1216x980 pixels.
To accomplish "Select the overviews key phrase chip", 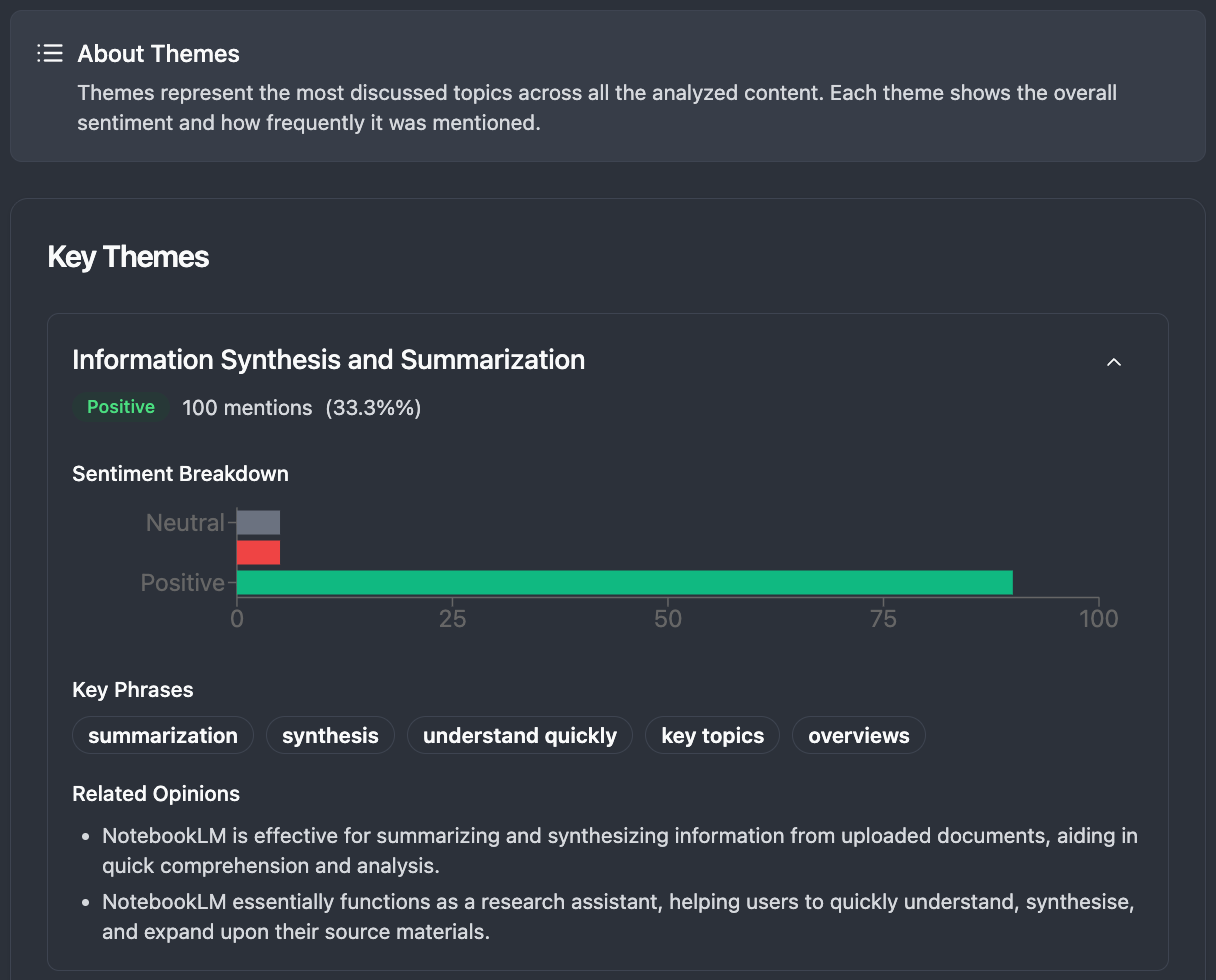I will [x=858, y=735].
